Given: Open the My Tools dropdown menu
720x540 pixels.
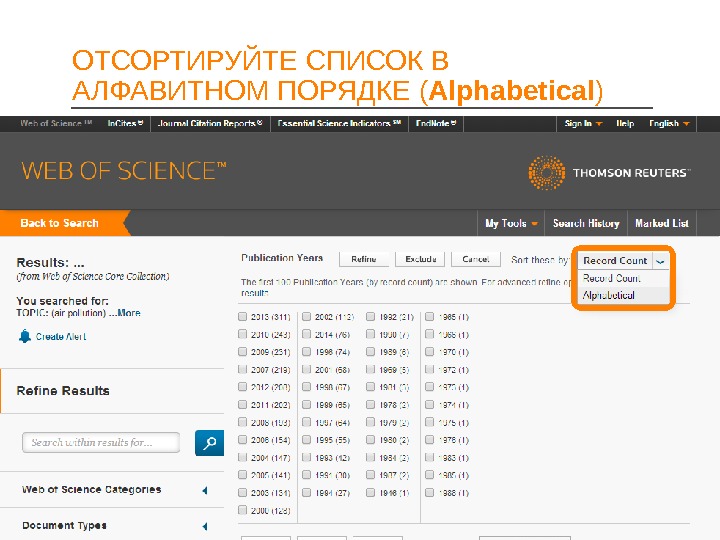Looking at the screenshot, I should tap(511, 223).
